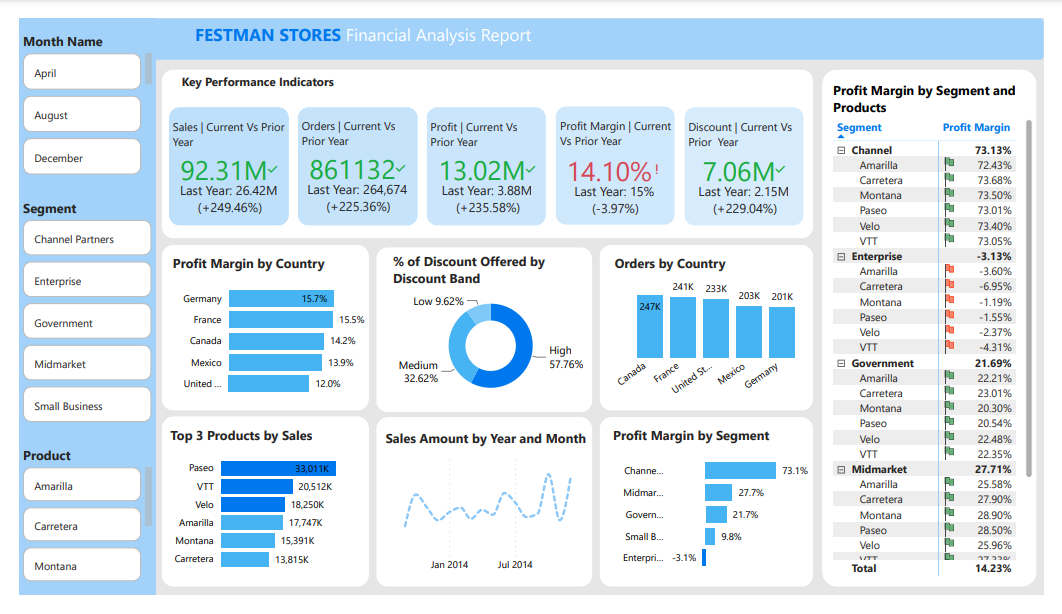
Task: Click the Midmarket bar in Profit Margin by Segment
Action: tap(719, 493)
